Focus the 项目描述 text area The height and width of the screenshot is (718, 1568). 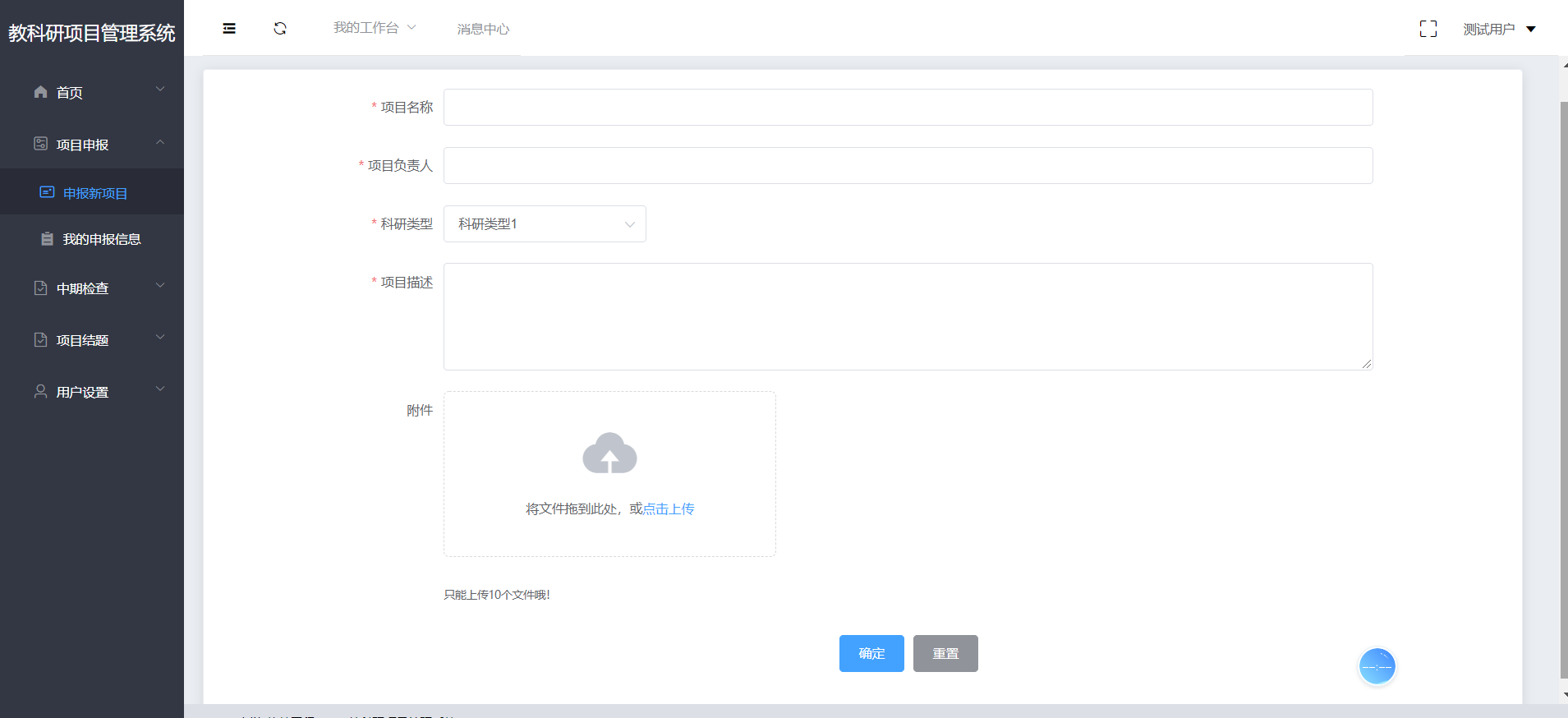tap(908, 317)
